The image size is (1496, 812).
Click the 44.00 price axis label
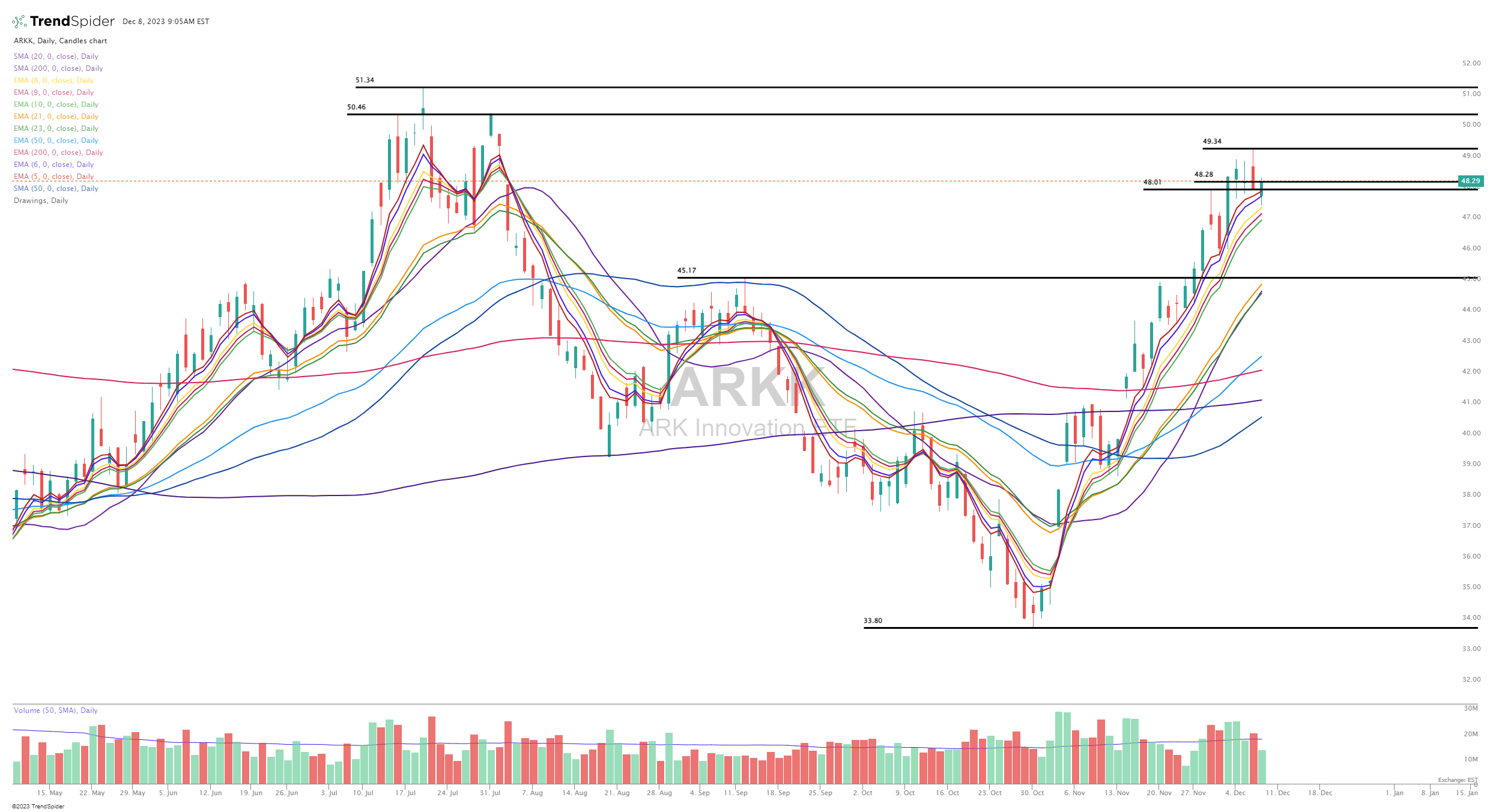tap(1471, 309)
